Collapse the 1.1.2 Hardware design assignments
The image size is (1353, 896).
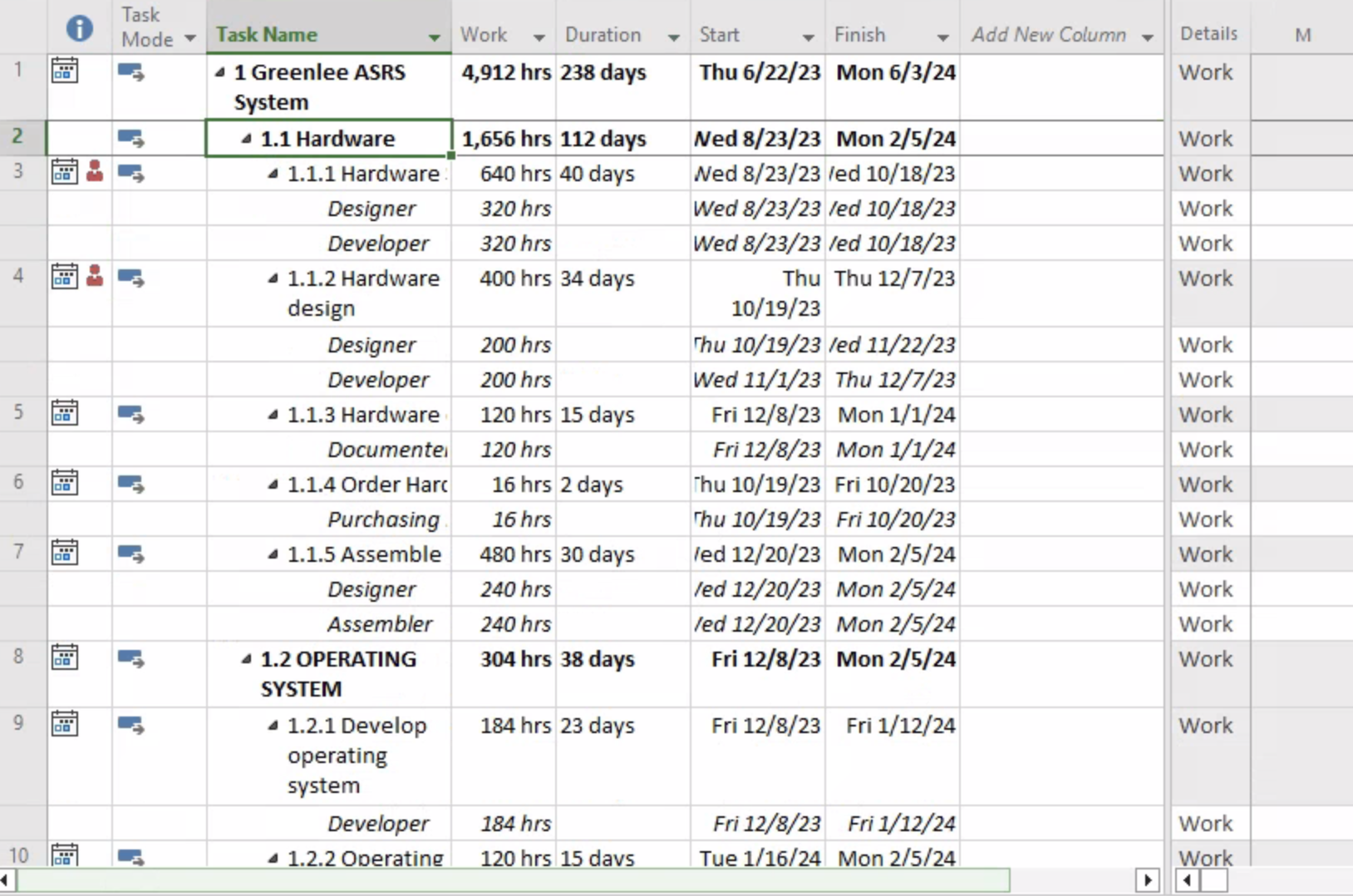click(273, 278)
